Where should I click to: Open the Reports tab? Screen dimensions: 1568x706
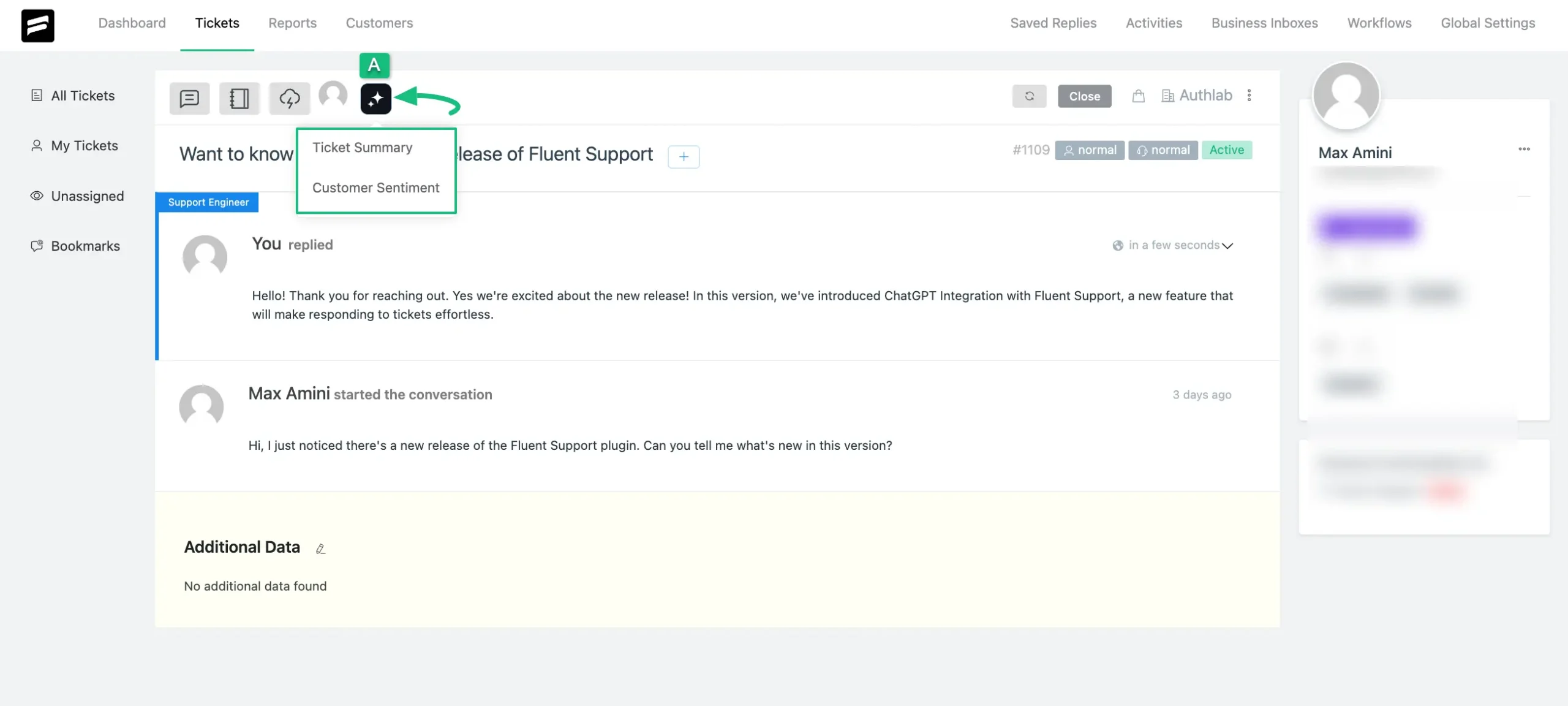(x=292, y=23)
